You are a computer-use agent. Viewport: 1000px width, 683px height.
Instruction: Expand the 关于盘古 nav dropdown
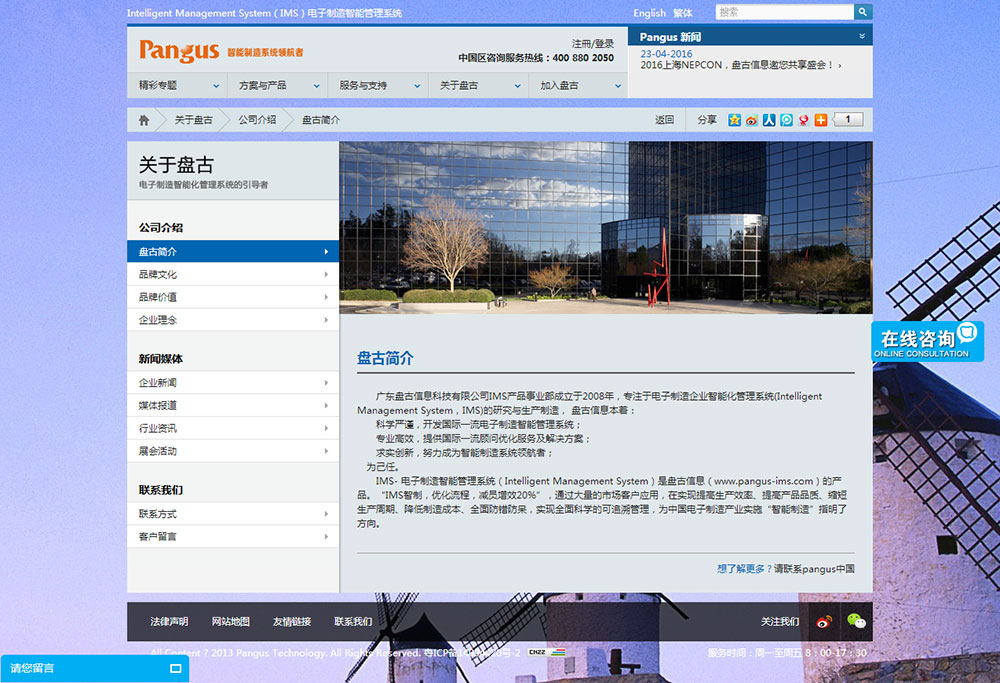tap(478, 85)
